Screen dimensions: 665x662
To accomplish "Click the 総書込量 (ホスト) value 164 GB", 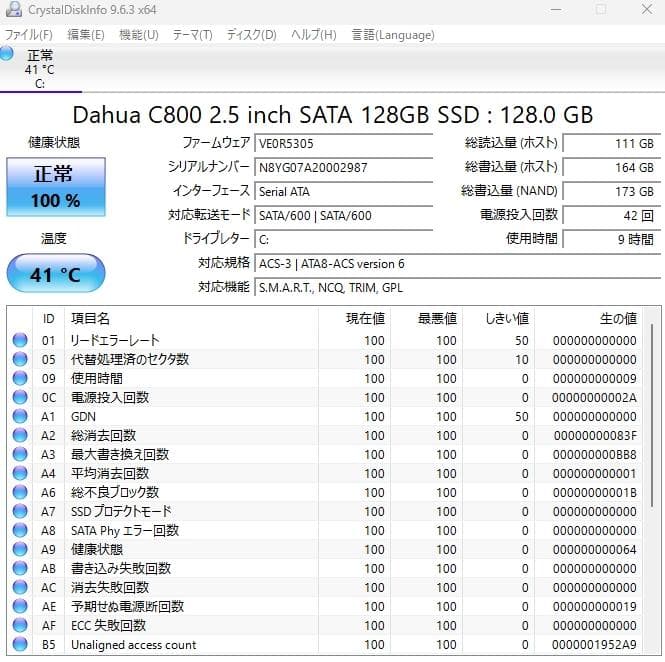I will [x=612, y=167].
